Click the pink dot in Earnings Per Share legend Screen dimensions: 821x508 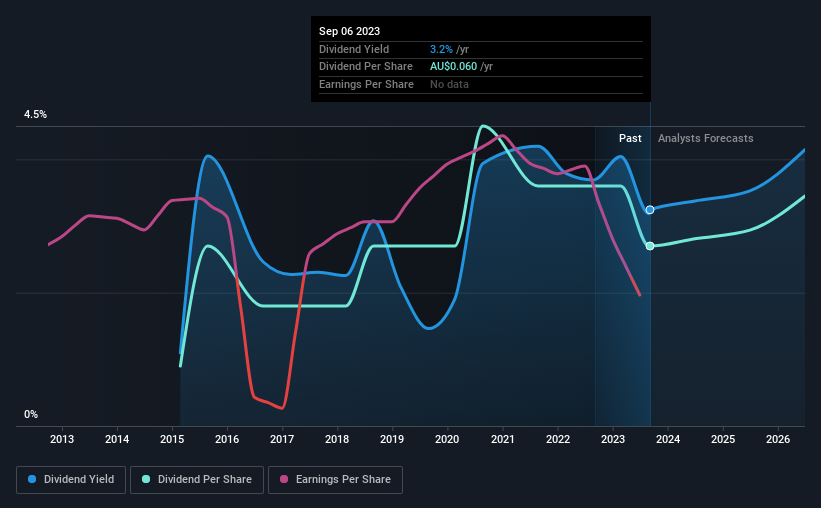coord(284,479)
